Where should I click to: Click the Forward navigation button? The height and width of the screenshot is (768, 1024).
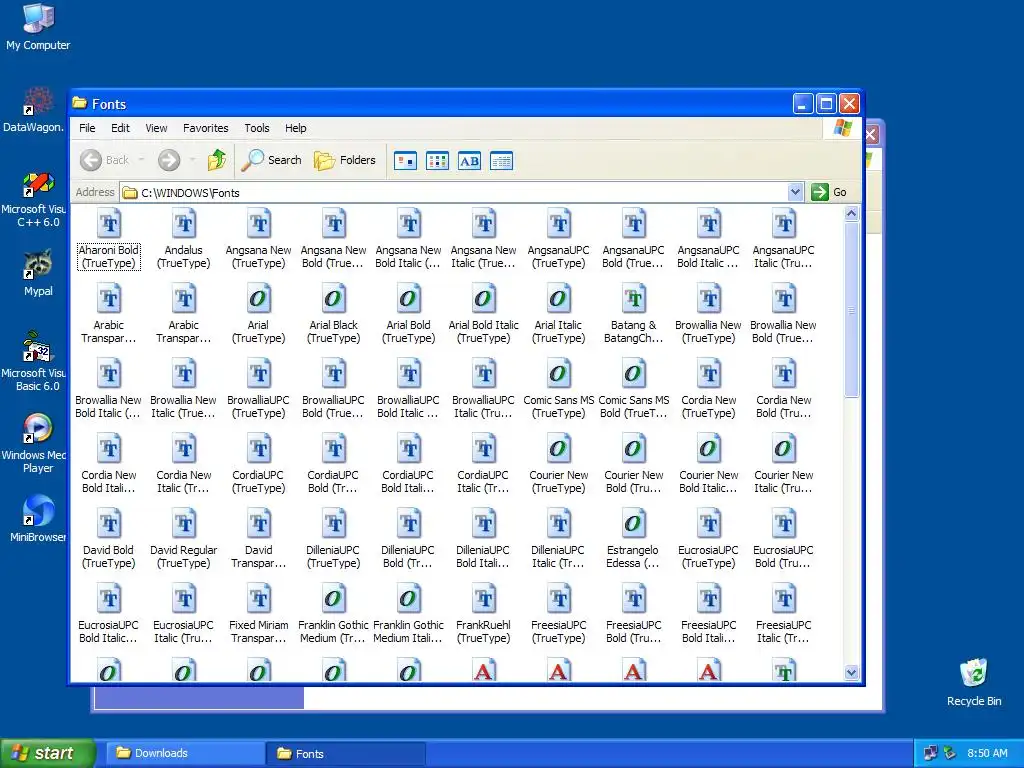point(169,160)
